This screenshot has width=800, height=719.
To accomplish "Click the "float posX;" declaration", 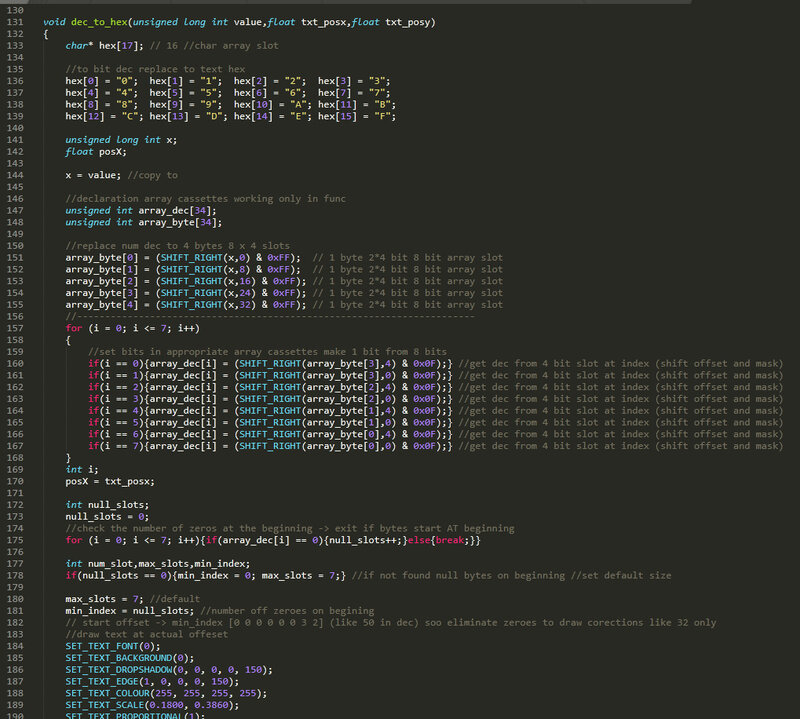I will 98,152.
